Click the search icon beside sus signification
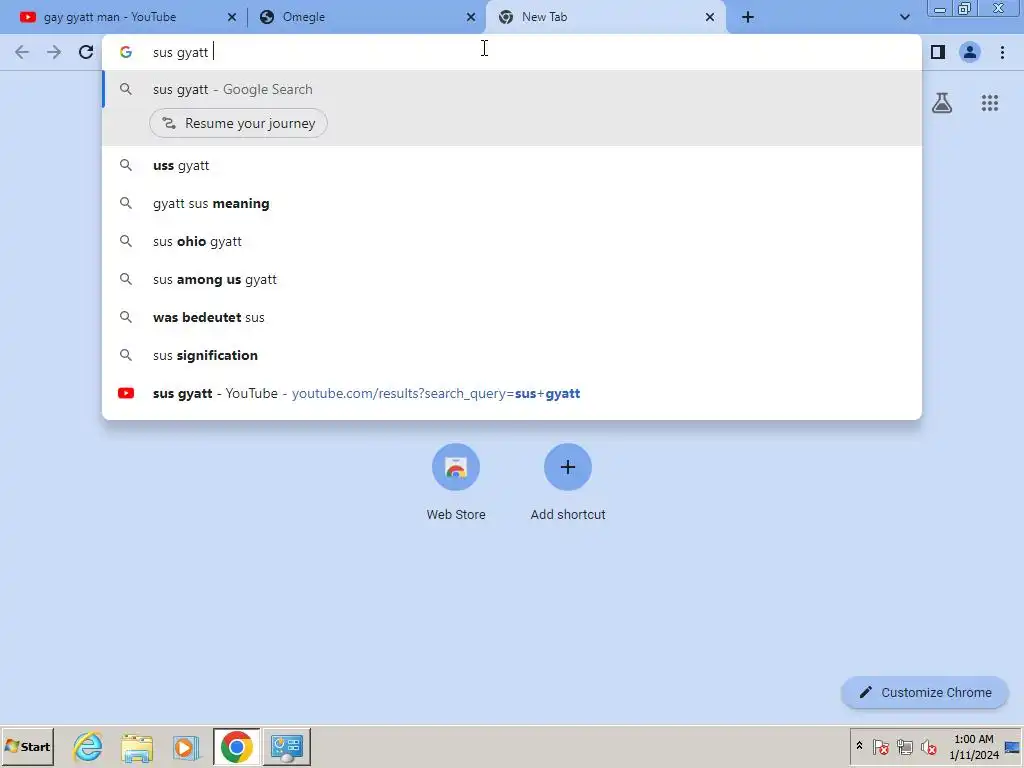 126,355
